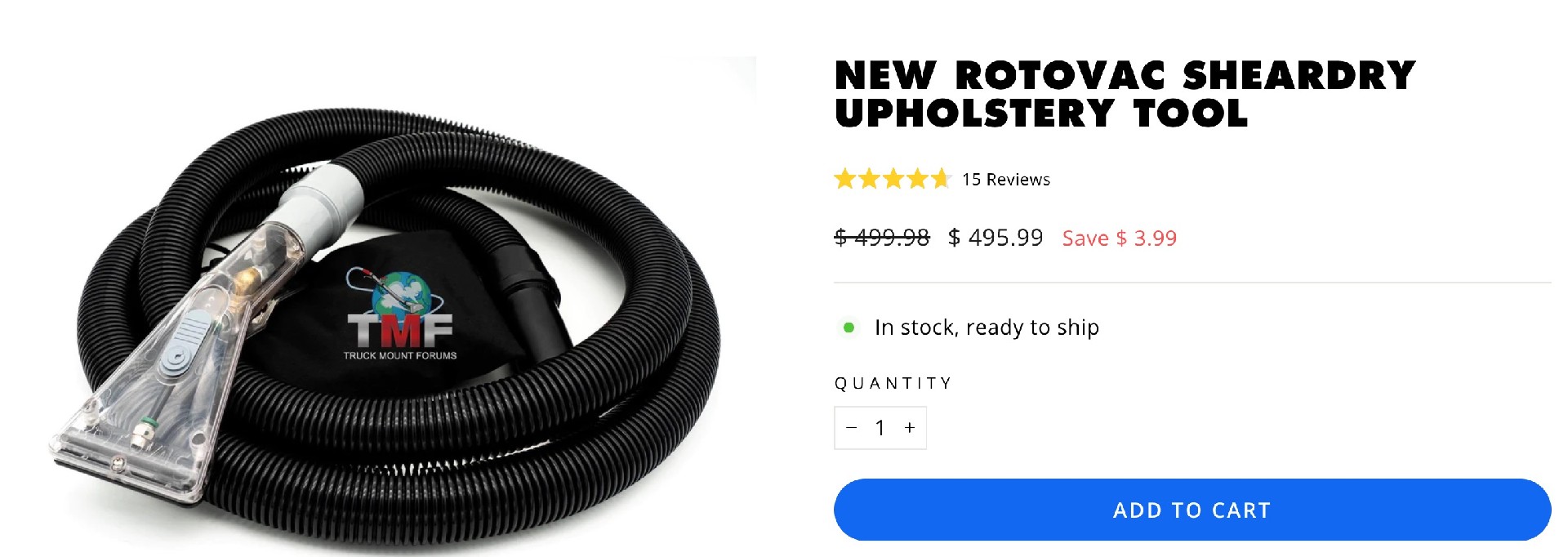Click the red Save $3.99 text
Viewport: 1568px width, 557px height.
tap(1120, 238)
